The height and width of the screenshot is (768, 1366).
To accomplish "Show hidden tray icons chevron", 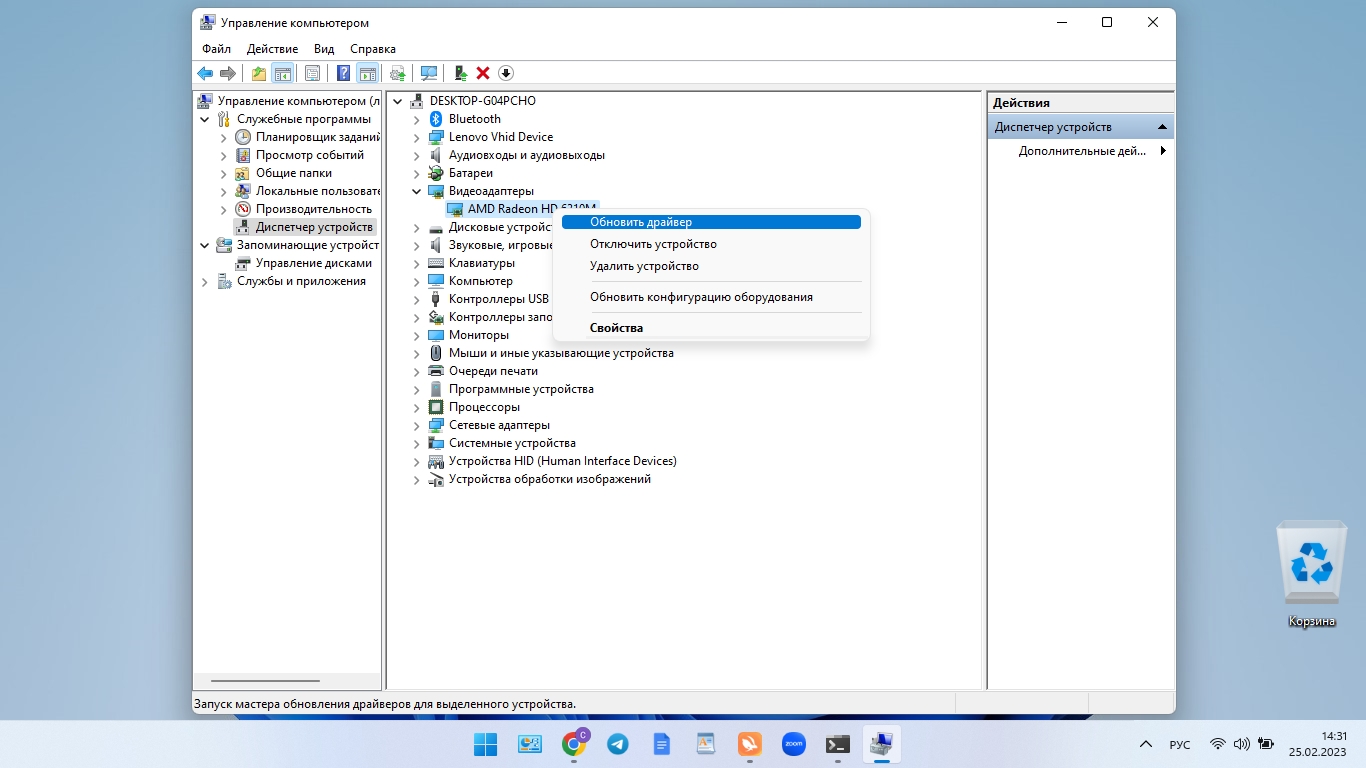I will click(1146, 745).
